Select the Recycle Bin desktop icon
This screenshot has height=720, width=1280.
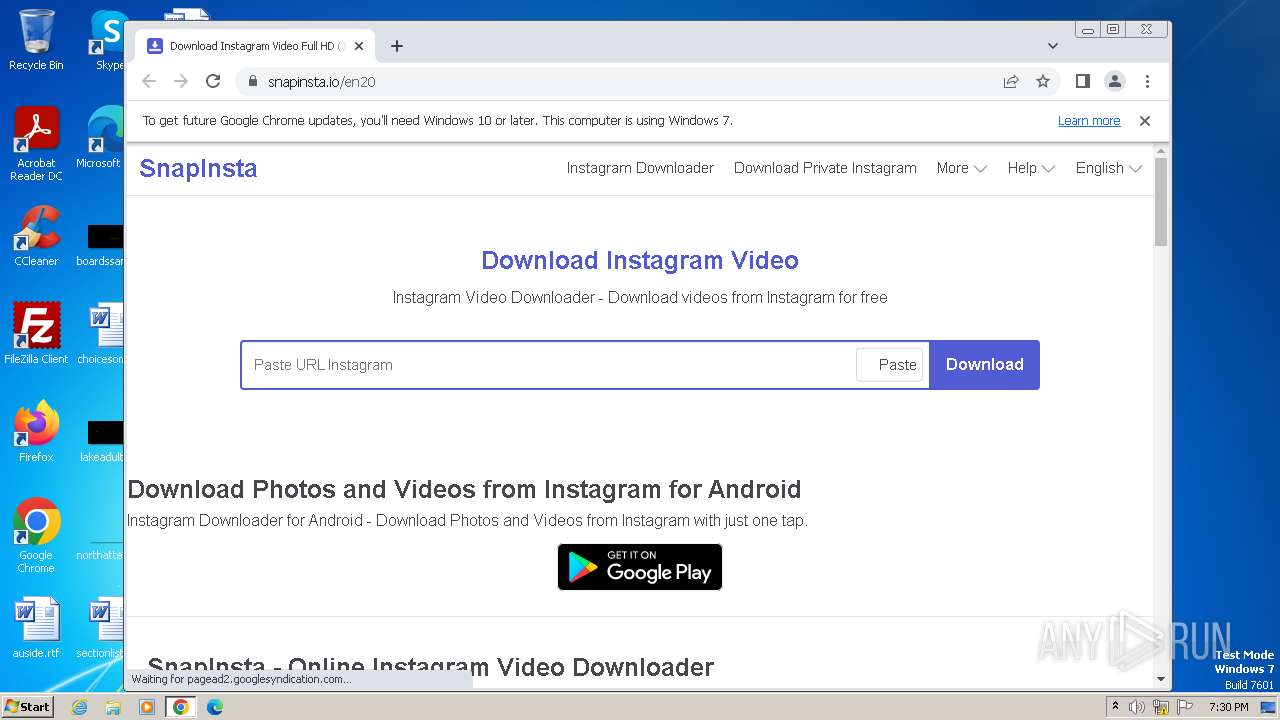(x=36, y=40)
